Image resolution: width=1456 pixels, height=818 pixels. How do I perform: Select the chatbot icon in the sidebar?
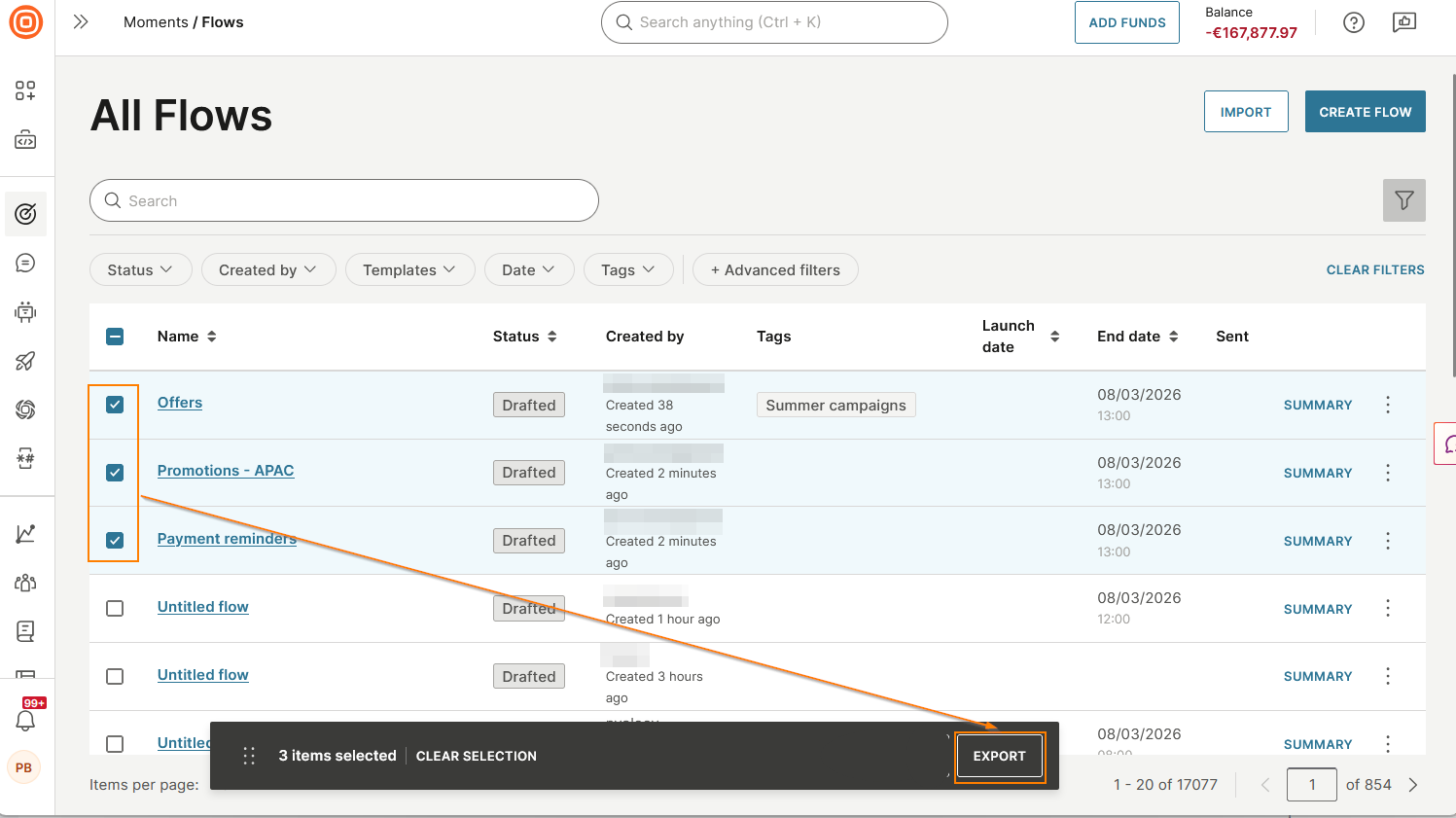click(25, 312)
